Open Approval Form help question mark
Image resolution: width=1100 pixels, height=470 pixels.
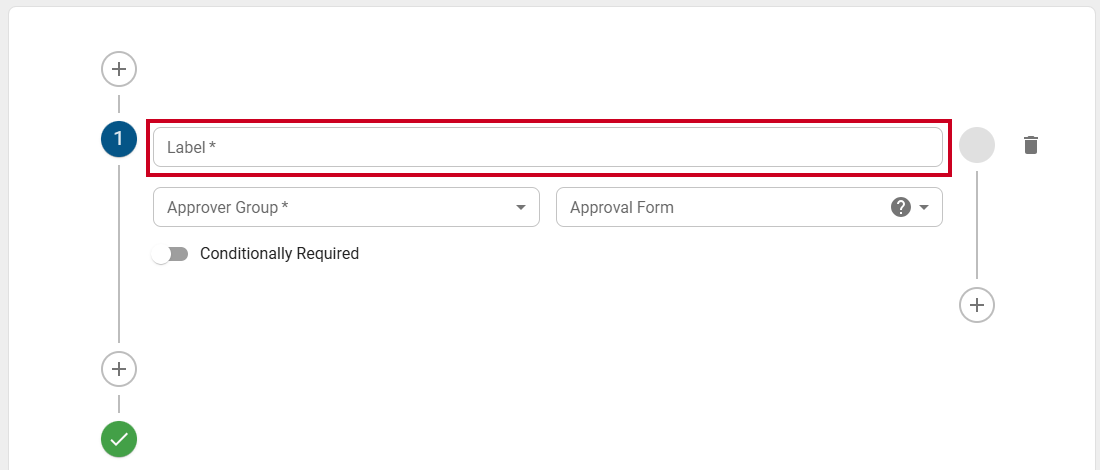(x=901, y=207)
